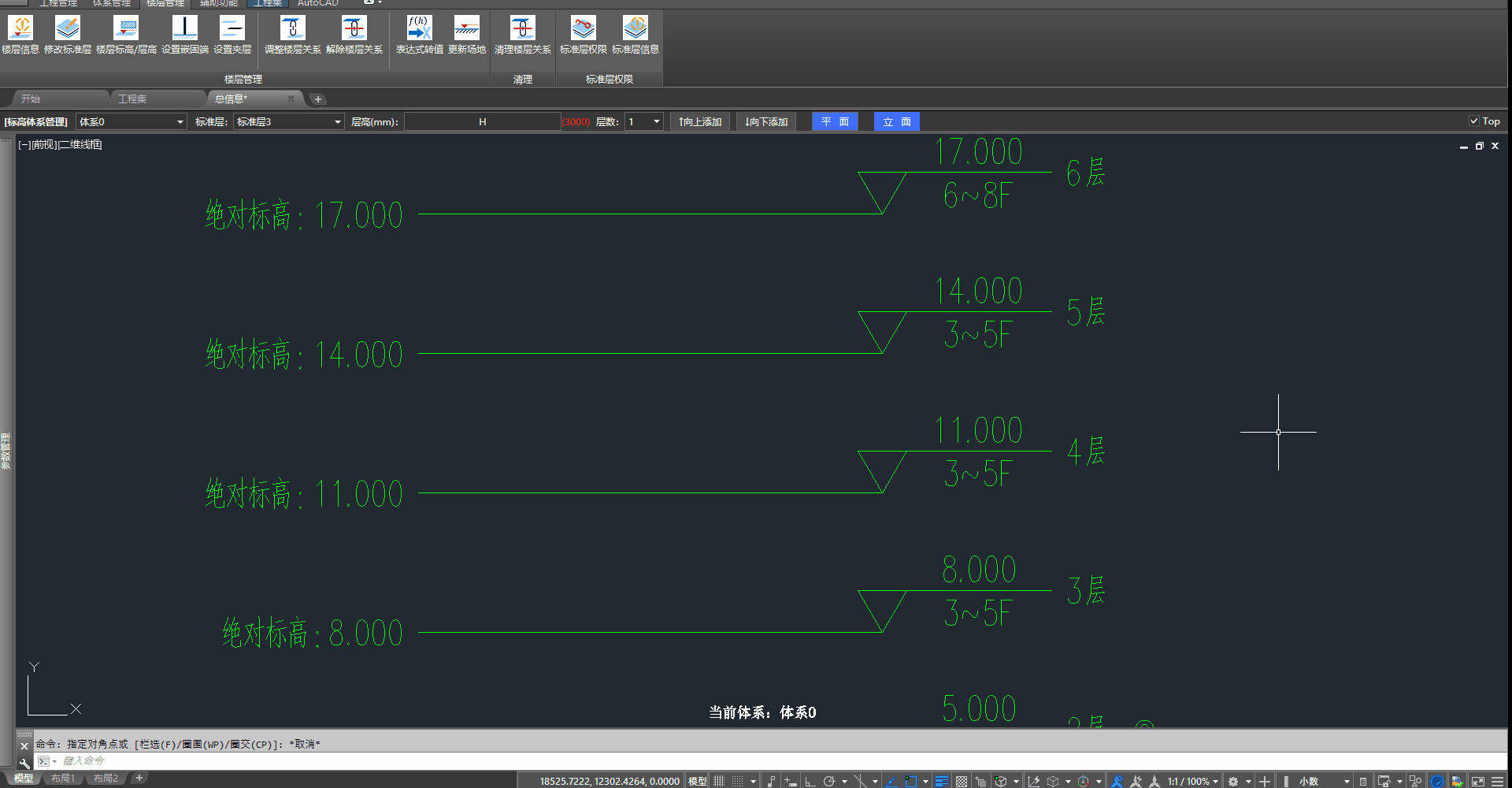Screen dimensions: 1512x788
Task: Select the 楼层标高/层高 tool
Action: (126, 35)
